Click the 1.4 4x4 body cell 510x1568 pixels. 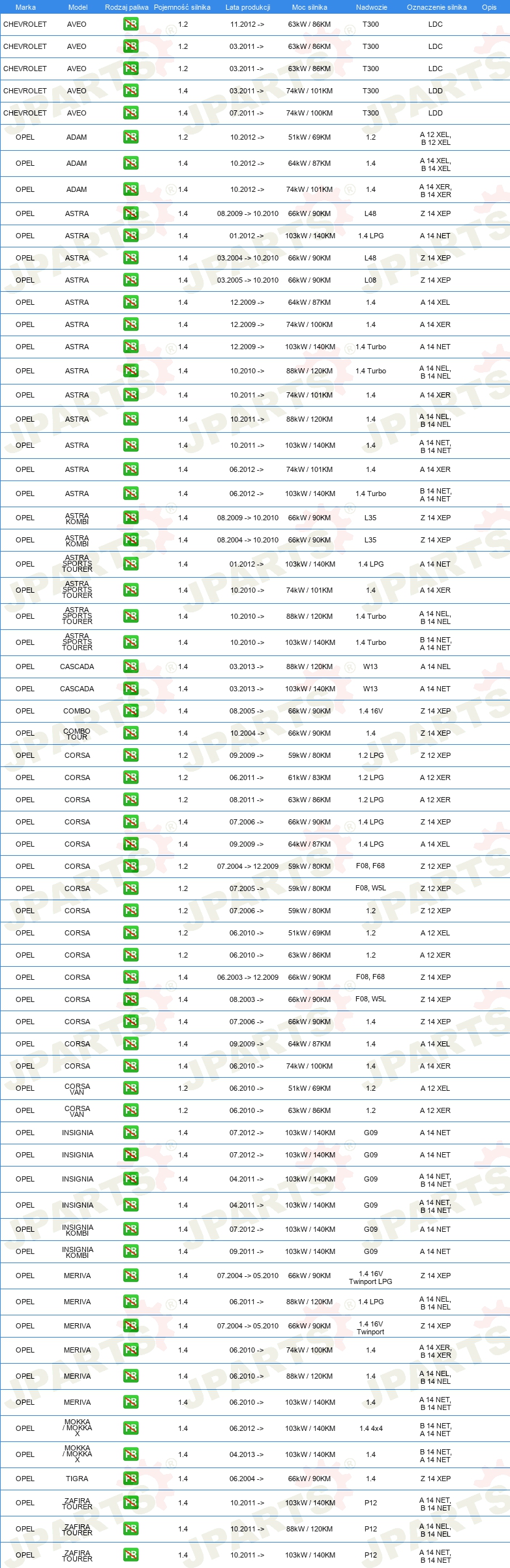(x=370, y=1428)
